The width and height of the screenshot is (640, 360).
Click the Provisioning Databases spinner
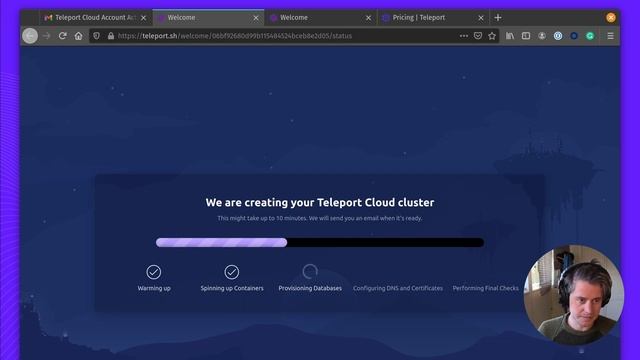pyautogui.click(x=310, y=271)
